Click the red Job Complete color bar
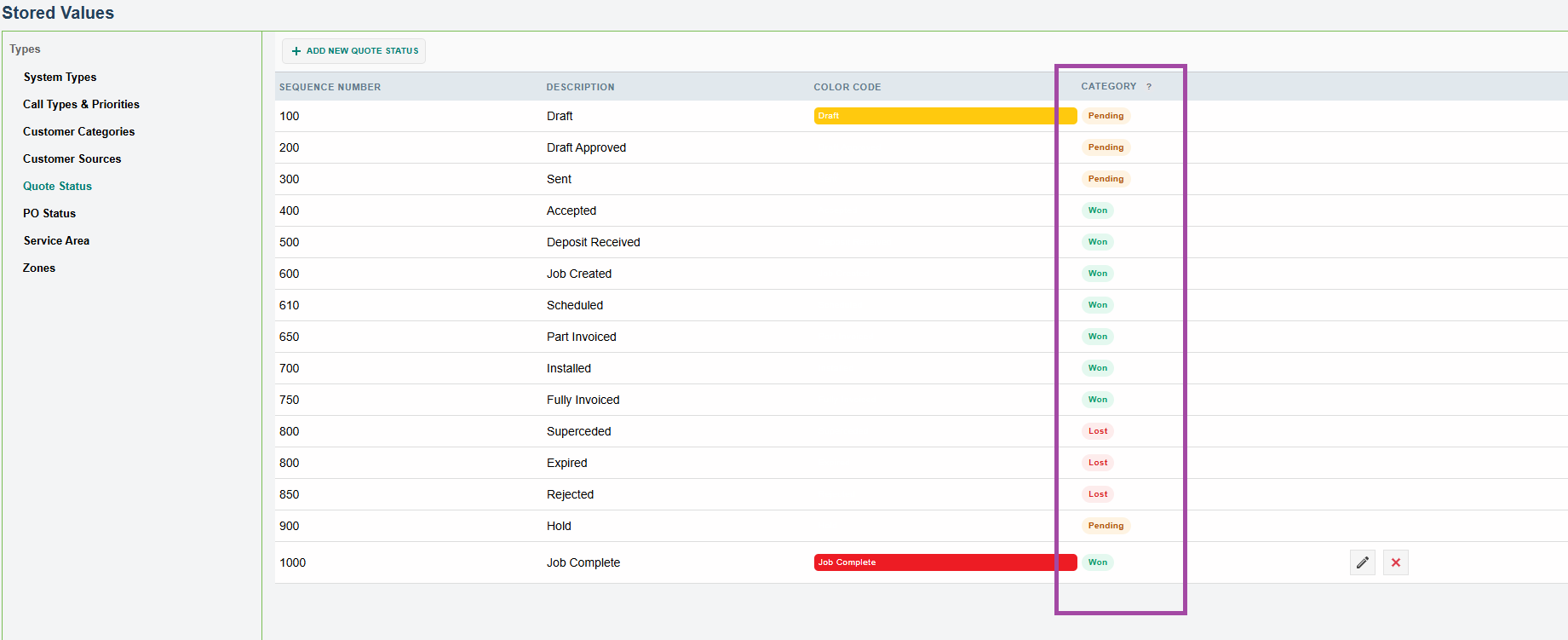 pyautogui.click(x=945, y=562)
